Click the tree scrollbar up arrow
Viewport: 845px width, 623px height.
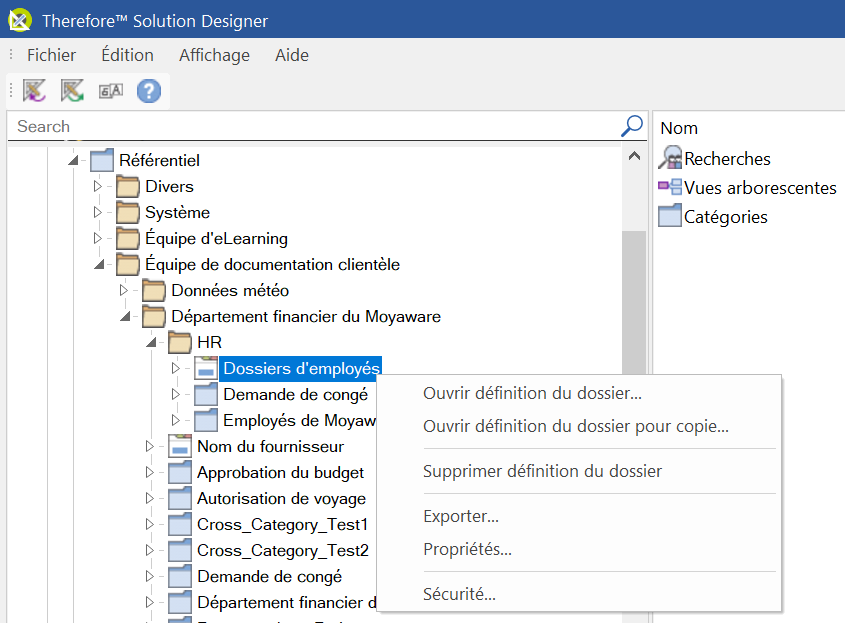pyautogui.click(x=634, y=156)
